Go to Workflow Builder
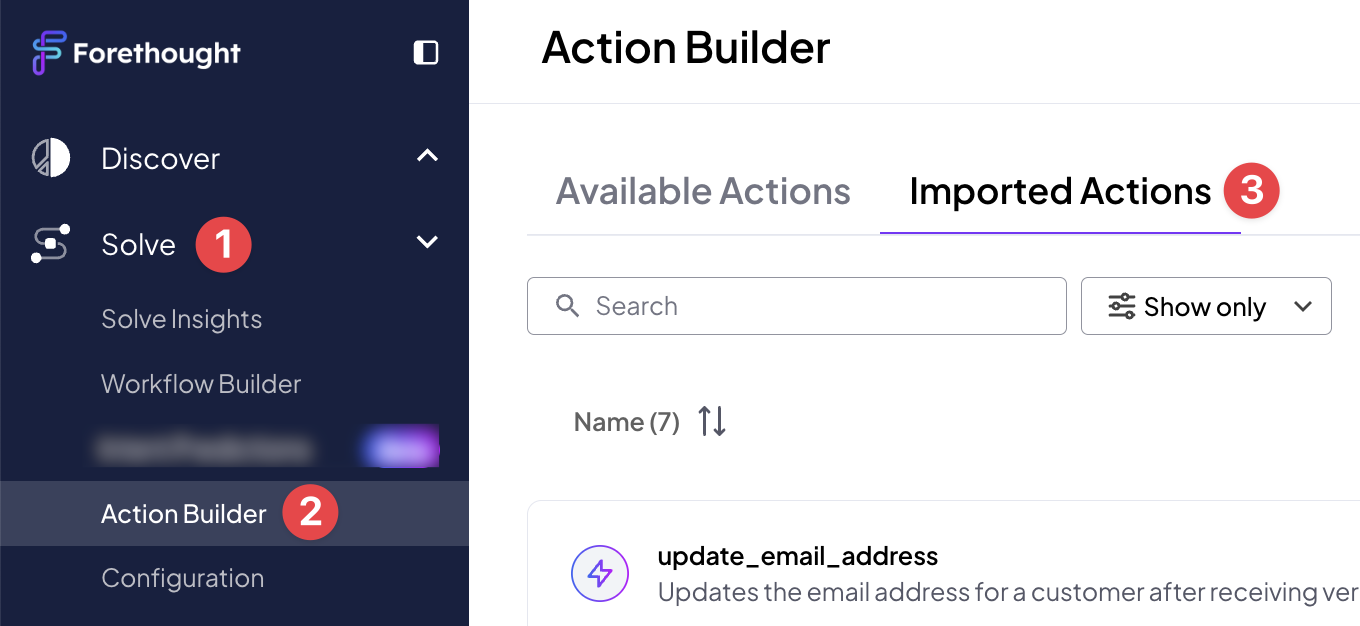 pos(201,384)
